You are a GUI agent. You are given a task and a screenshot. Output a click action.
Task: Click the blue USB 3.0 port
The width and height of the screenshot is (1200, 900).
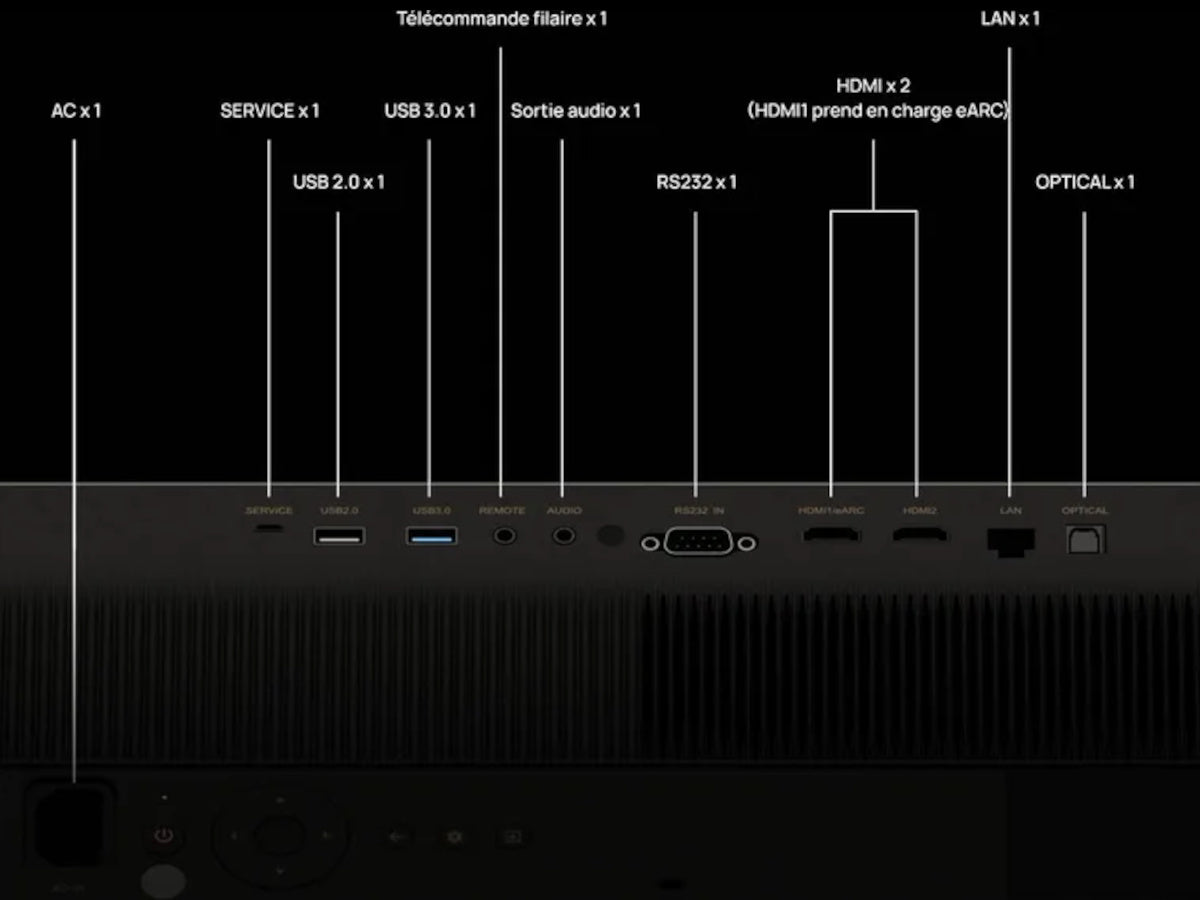[432, 536]
